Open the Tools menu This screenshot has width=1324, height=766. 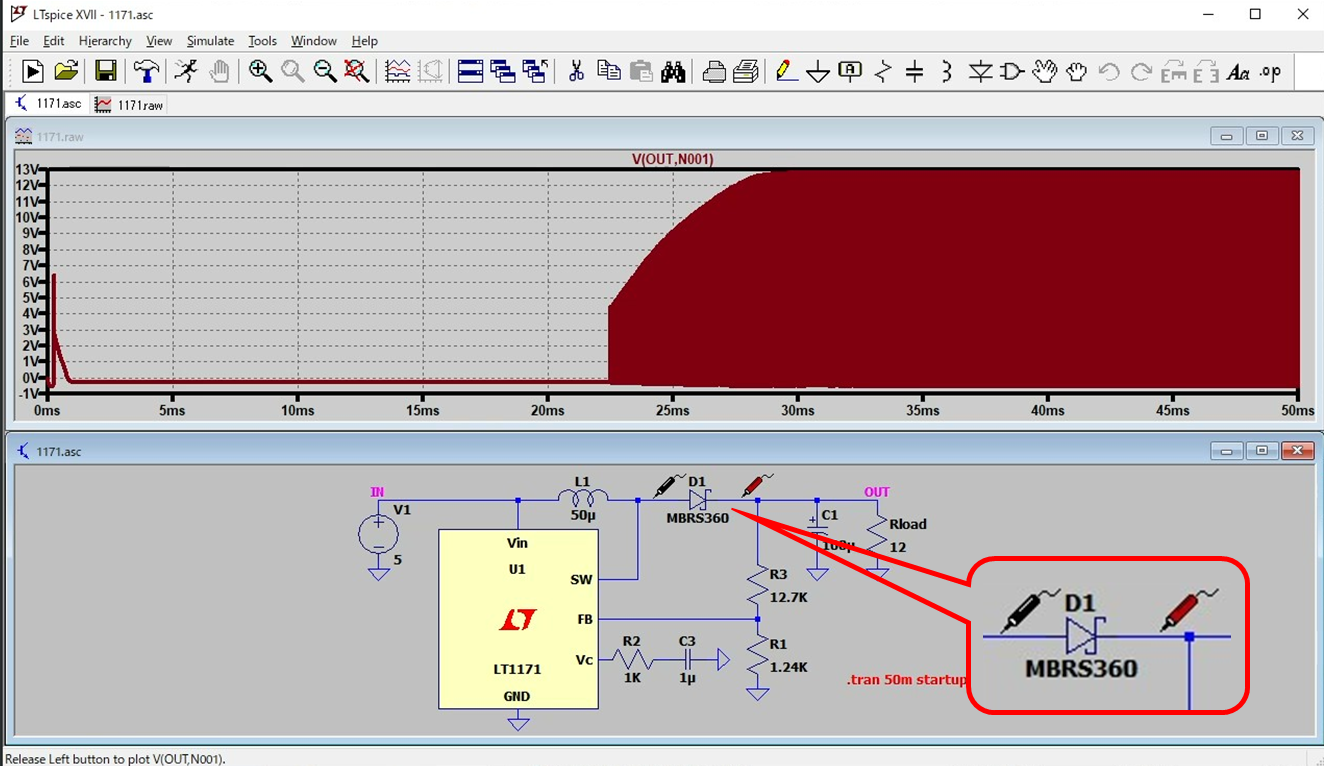coord(262,41)
